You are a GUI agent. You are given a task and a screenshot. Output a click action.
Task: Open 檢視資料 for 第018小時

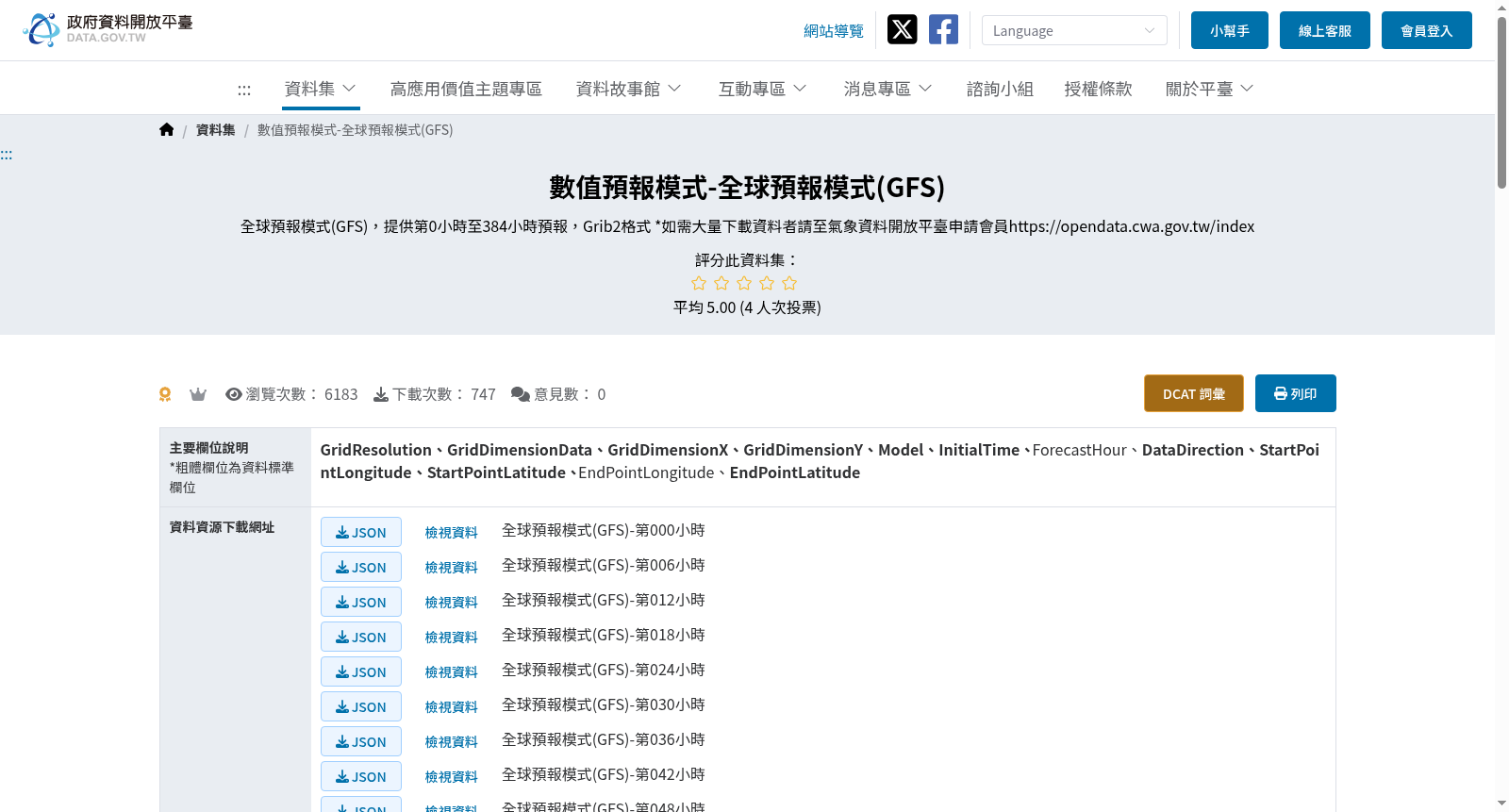[452, 638]
